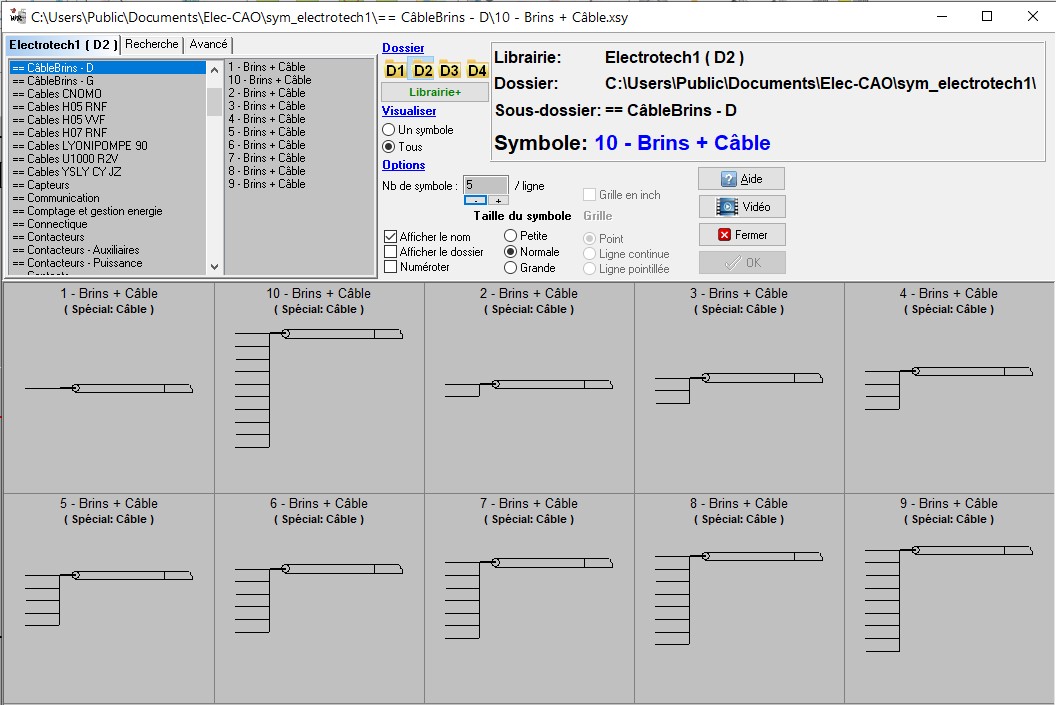Open help with the Aide button

click(x=741, y=179)
